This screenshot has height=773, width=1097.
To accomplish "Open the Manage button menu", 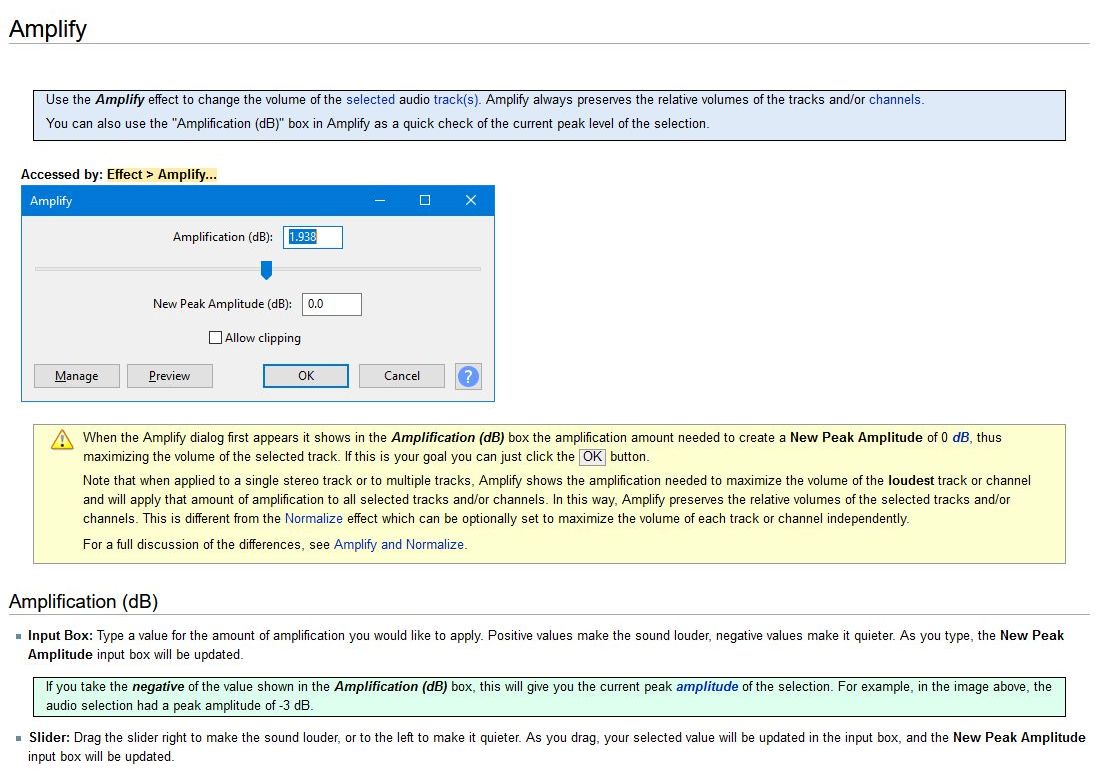I will click(77, 376).
